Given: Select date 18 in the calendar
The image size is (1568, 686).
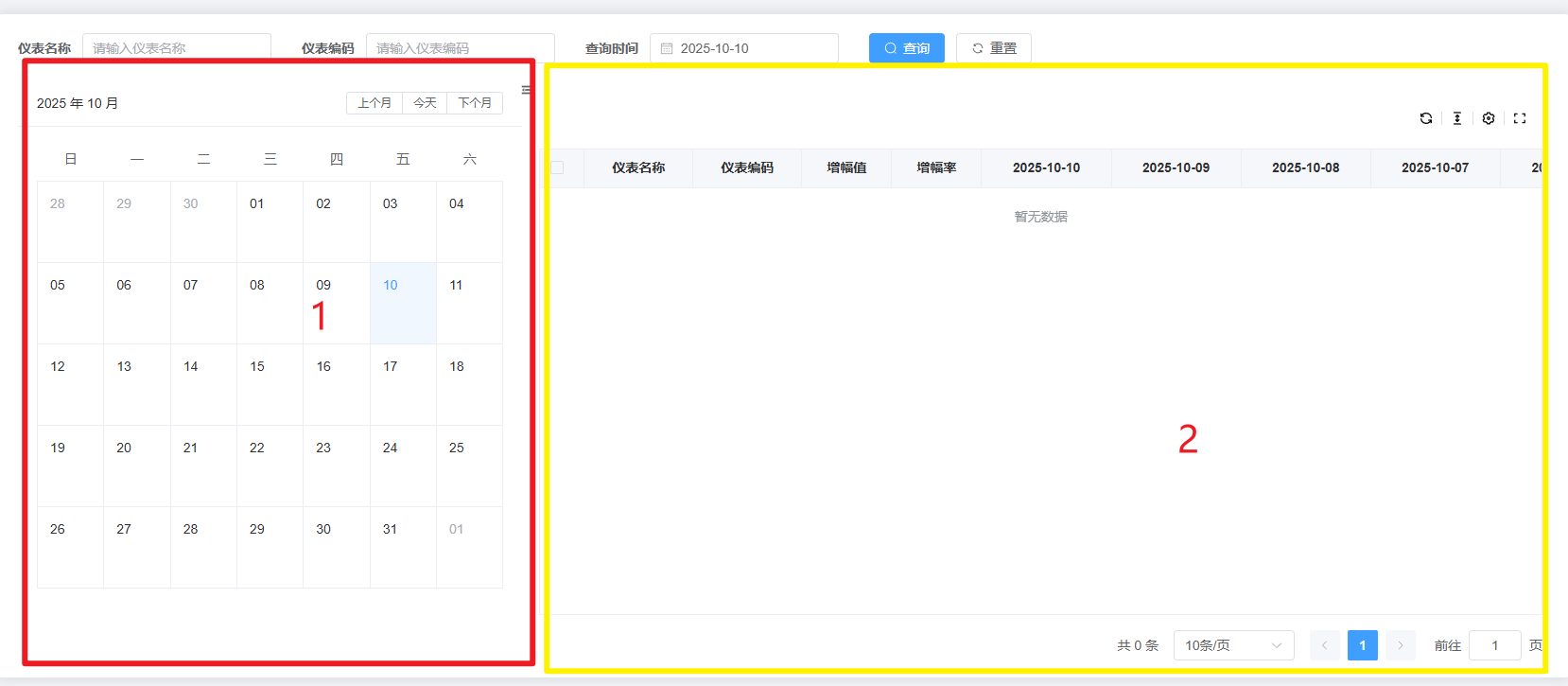Looking at the screenshot, I should click(469, 384).
